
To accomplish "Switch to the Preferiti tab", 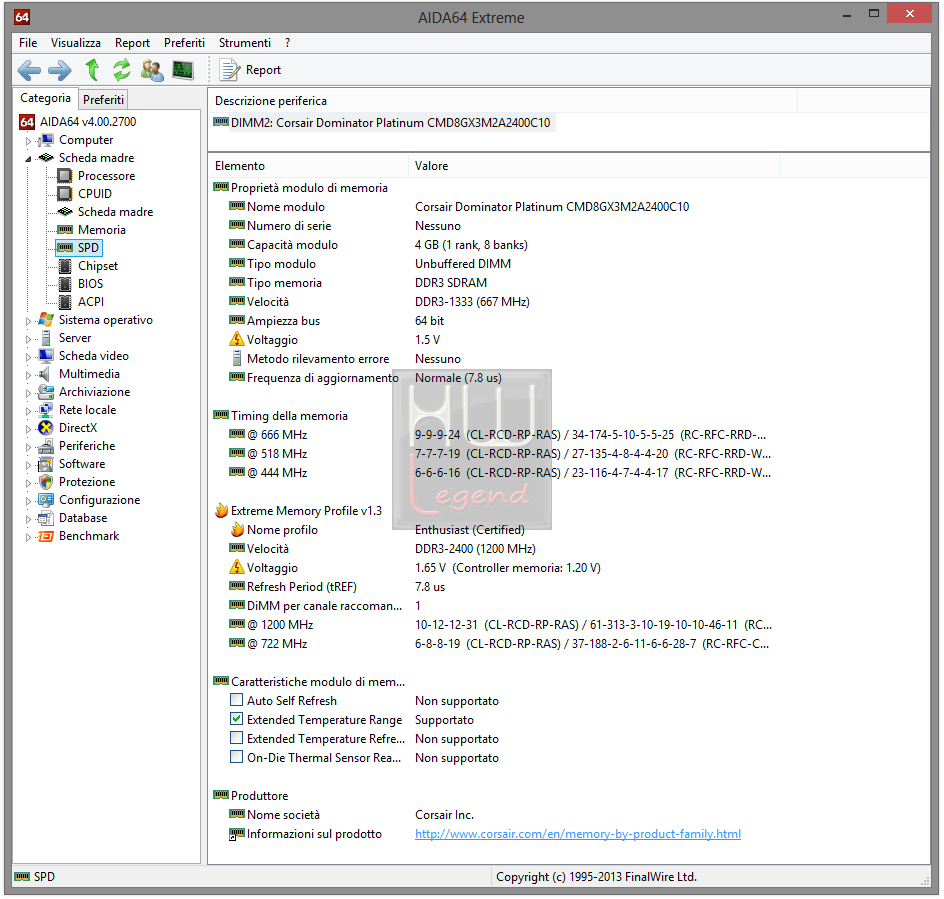I will pos(104,99).
